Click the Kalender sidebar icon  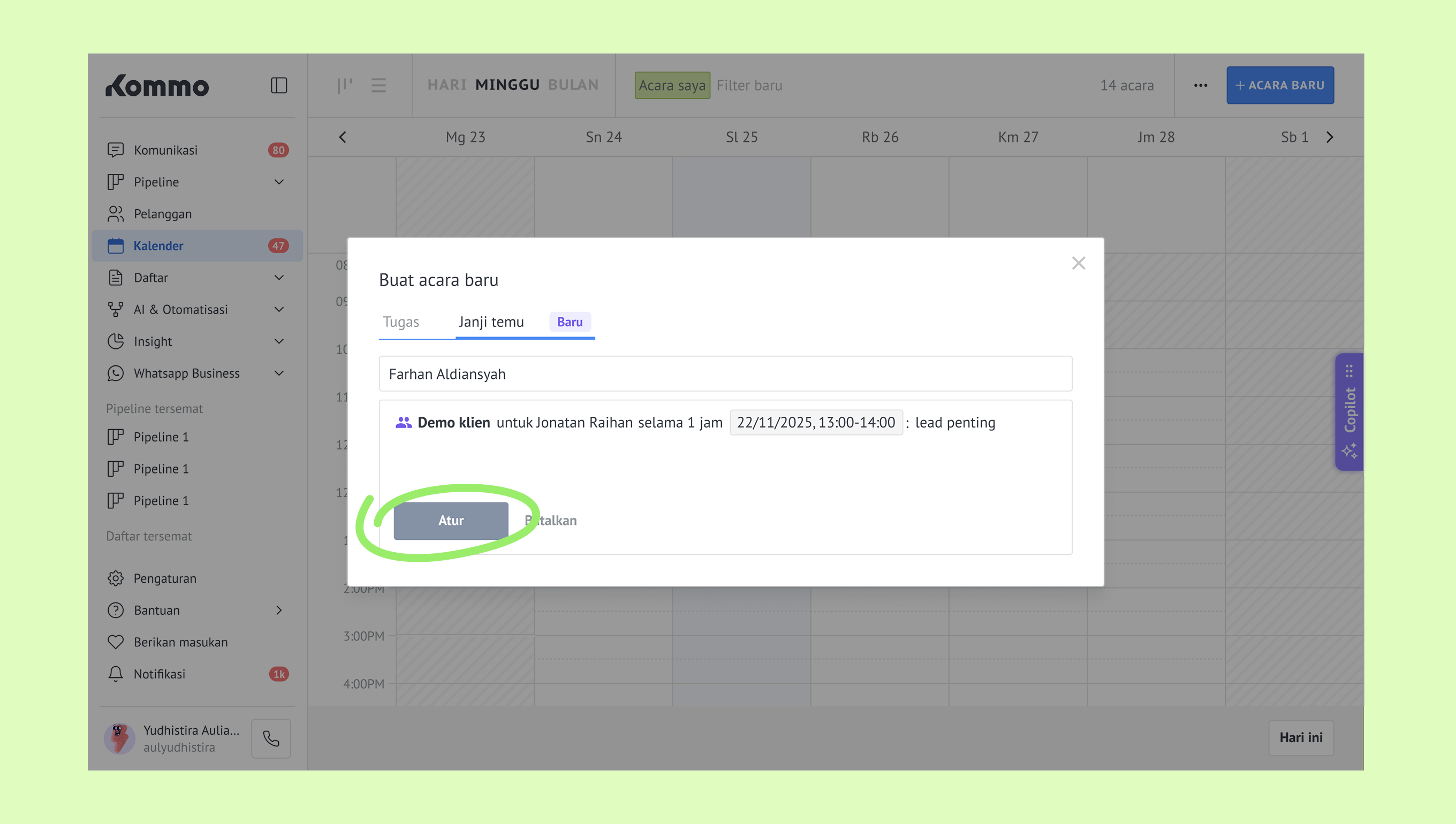click(x=116, y=246)
